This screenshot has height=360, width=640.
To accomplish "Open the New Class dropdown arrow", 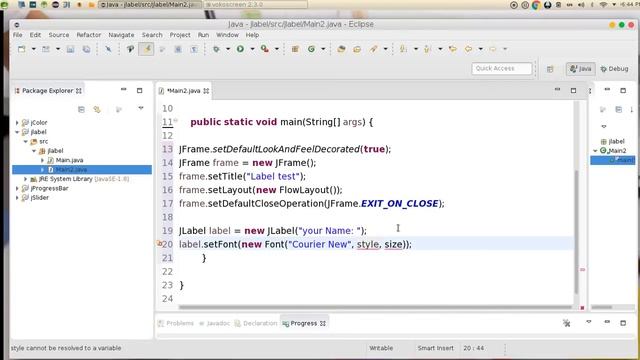I will tap(323, 49).
